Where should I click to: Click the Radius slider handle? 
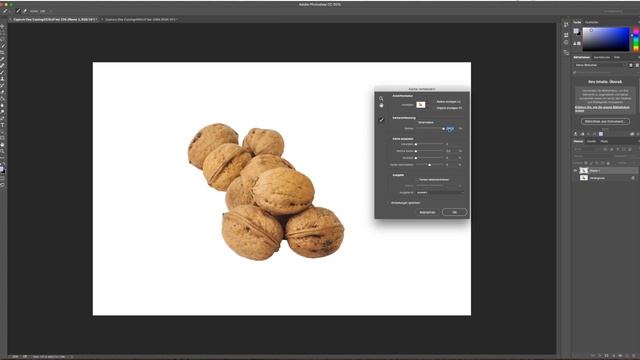[x=443, y=129]
